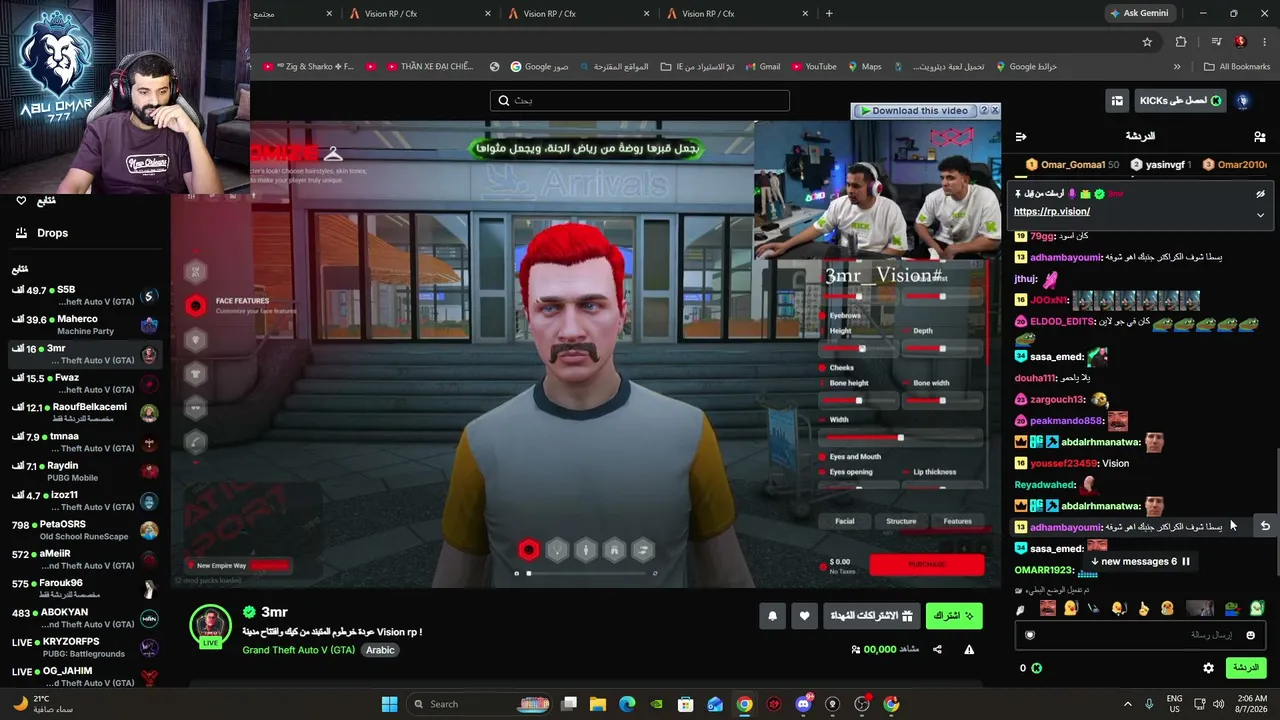Image resolution: width=1280 pixels, height=720 pixels.
Task: Click the user avatar icon in Kick header
Action: pos(1243,100)
